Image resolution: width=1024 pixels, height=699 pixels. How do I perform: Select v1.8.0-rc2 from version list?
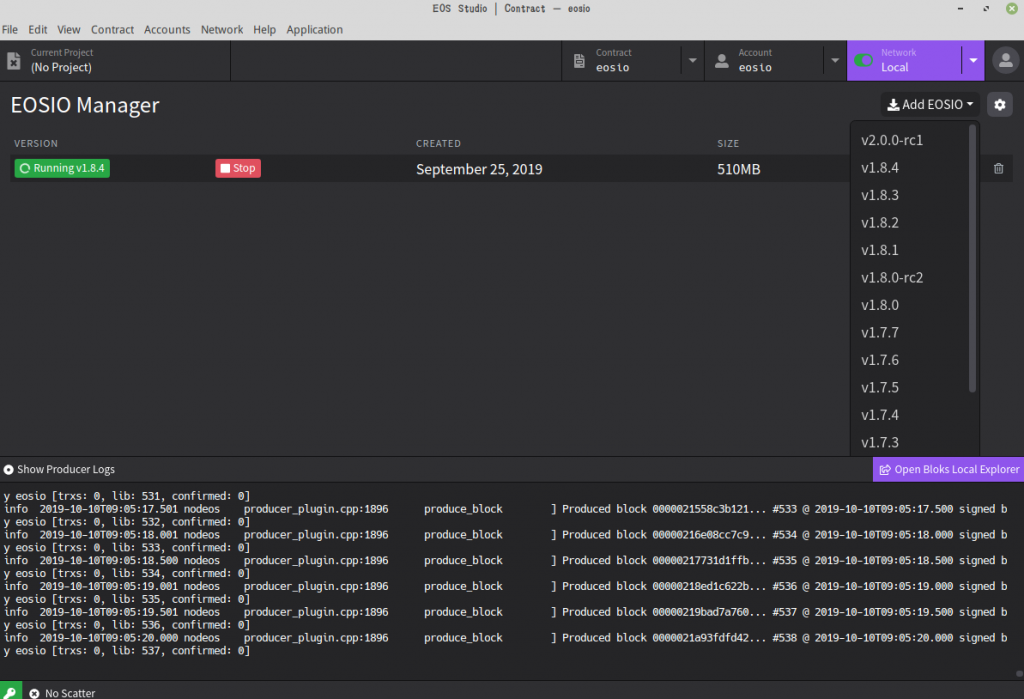click(910, 278)
